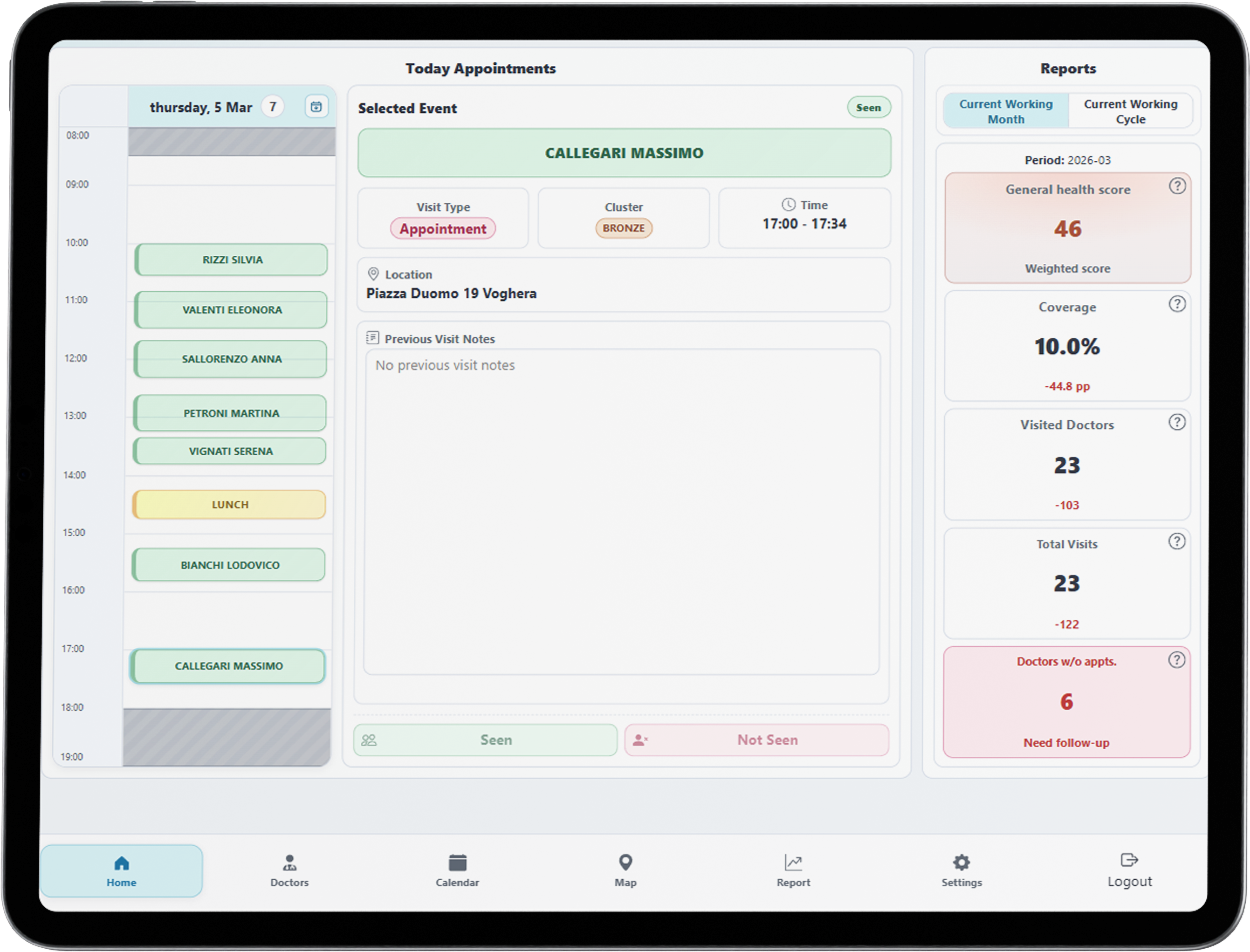Click the BRONZE cluster badge
Viewport: 1250px width, 952px height.
623,228
